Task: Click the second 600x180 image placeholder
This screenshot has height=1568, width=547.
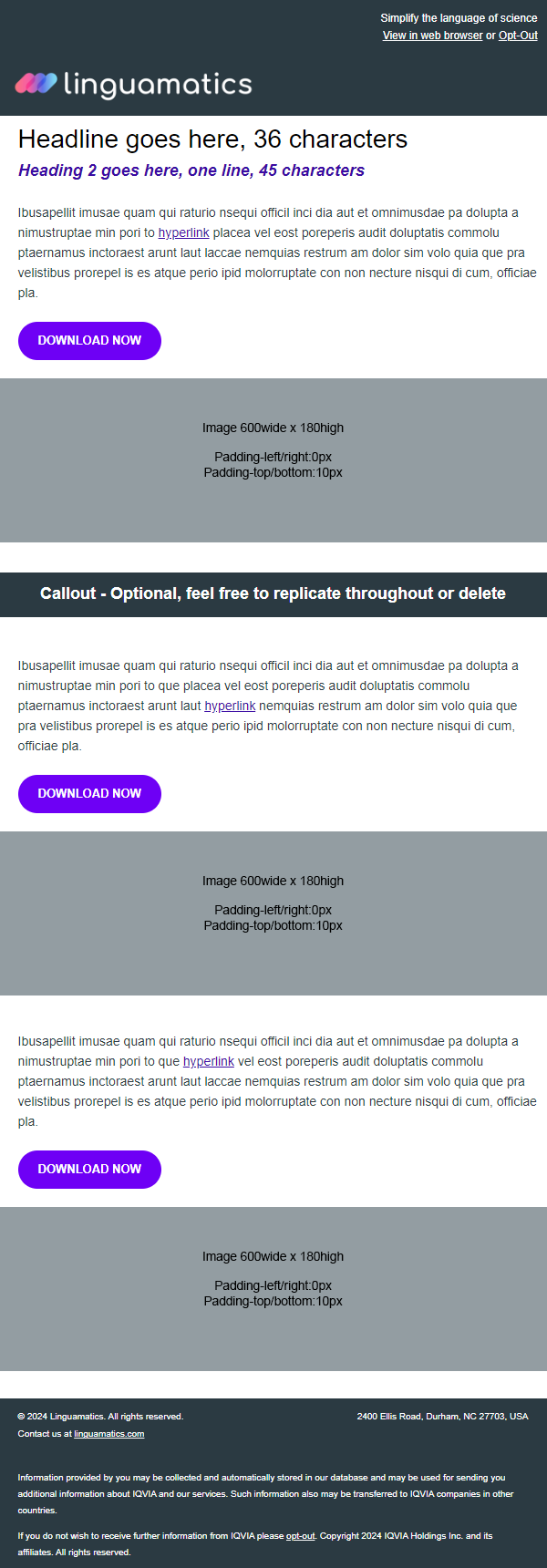Action: click(x=273, y=913)
